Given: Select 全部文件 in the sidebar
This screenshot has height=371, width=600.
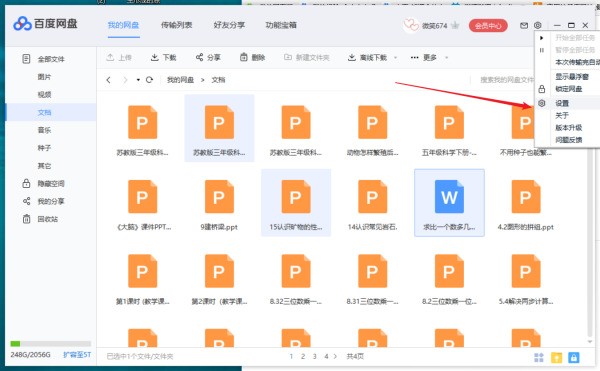Looking at the screenshot, I should (x=51, y=59).
